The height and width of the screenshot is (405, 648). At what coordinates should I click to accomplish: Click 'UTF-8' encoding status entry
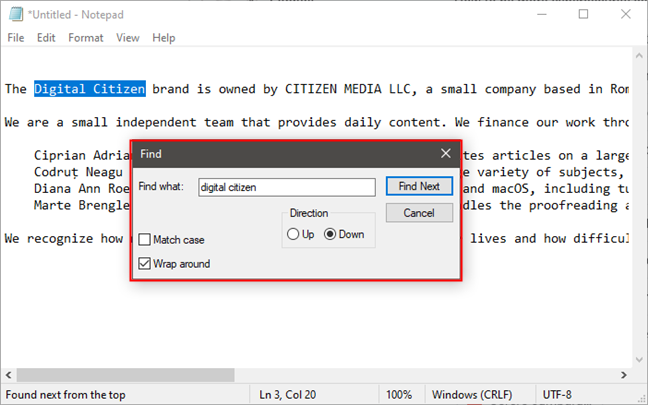557,395
